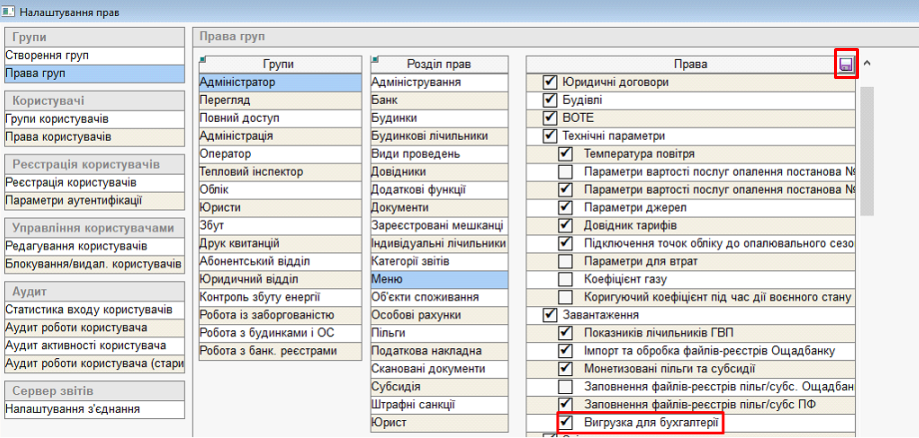
Task: Click the window icon beside Налаштування прав title
Action: 9,10
